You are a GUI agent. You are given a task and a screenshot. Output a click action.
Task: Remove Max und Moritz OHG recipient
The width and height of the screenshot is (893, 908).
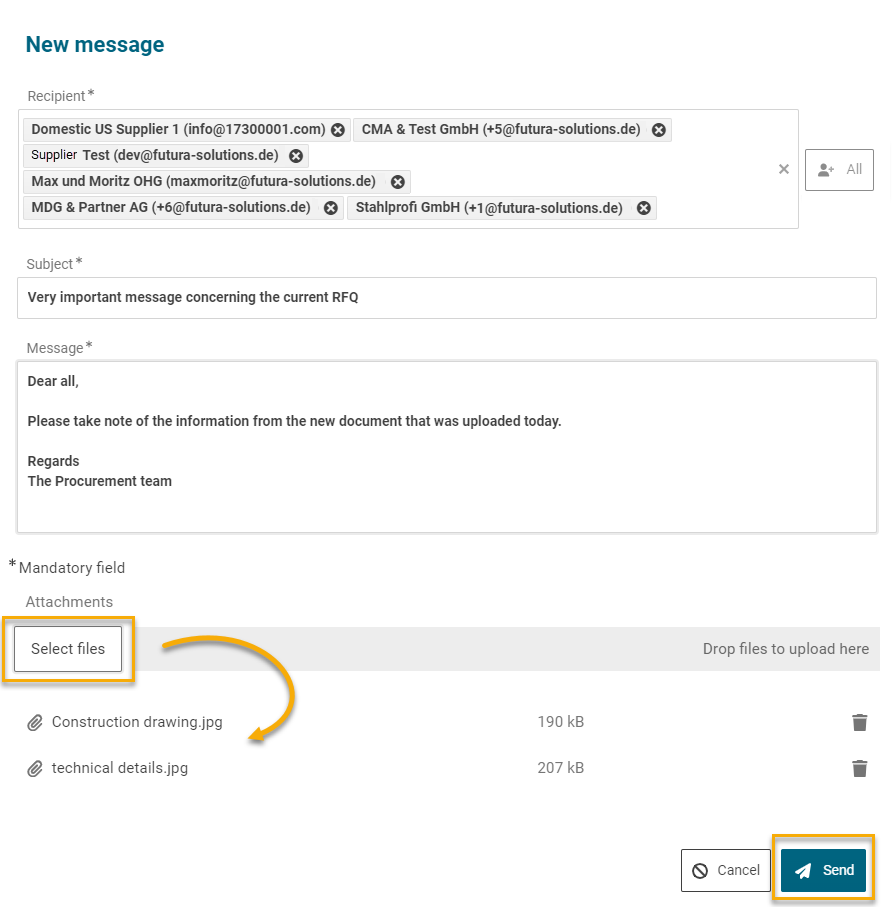click(x=397, y=182)
